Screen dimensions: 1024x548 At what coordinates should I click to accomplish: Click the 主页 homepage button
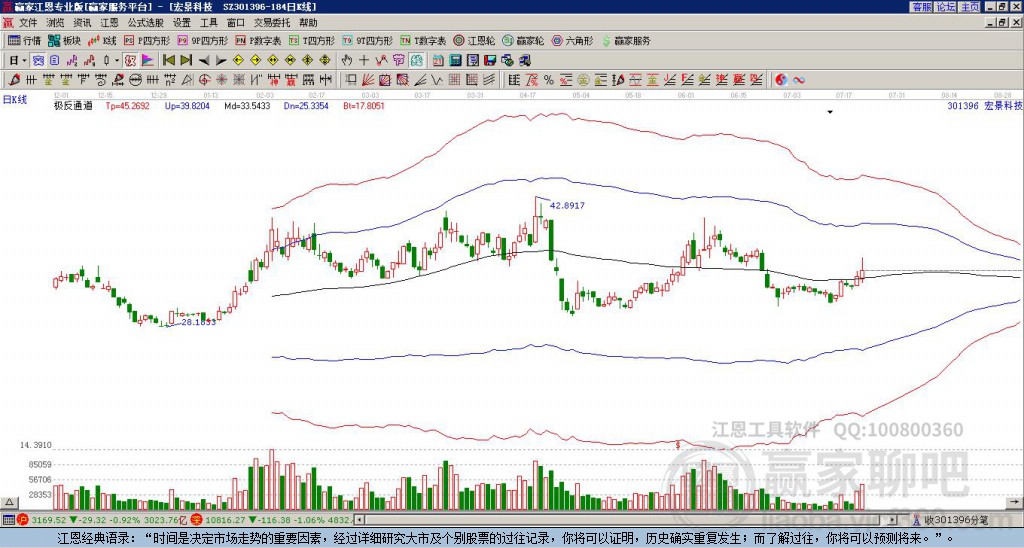(x=970, y=7)
